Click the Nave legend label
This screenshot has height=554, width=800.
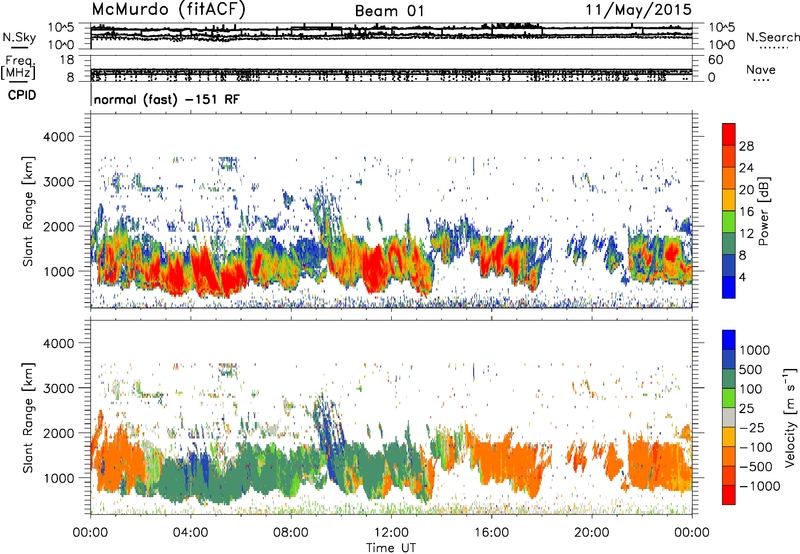pos(761,69)
